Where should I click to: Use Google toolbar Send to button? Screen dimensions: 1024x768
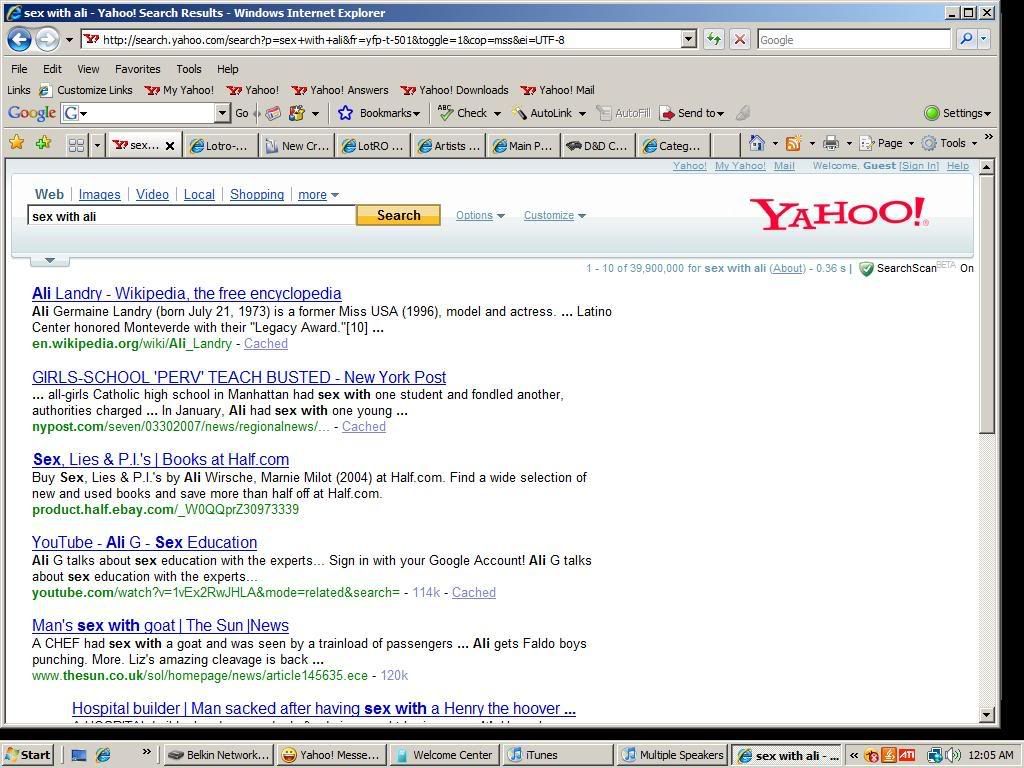tap(692, 113)
